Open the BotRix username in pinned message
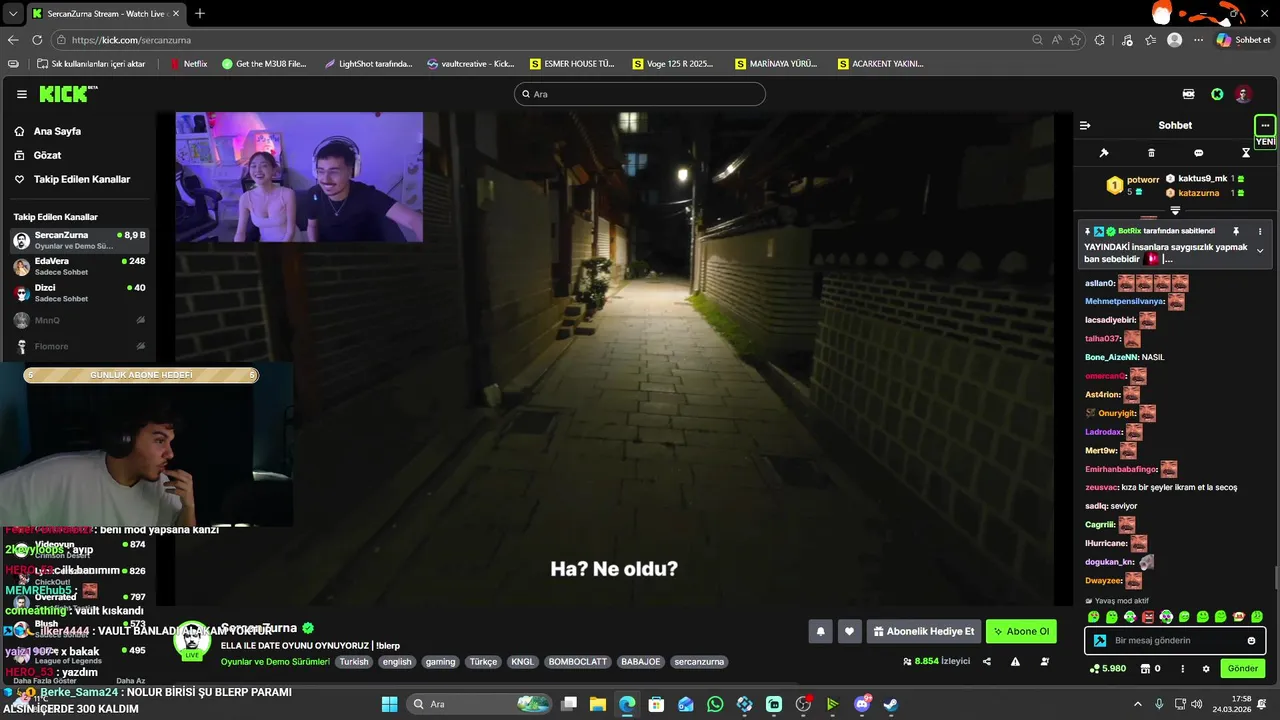 pos(1129,231)
